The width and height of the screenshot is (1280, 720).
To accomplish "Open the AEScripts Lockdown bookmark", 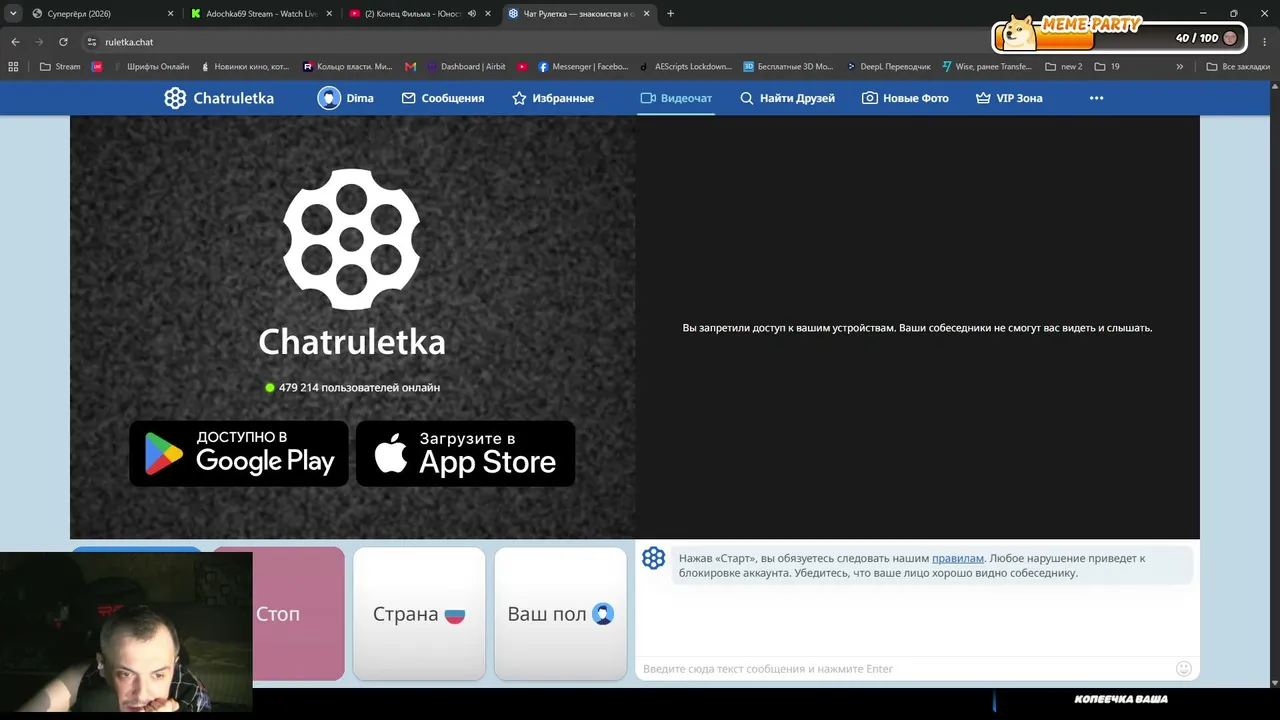I will pyautogui.click(x=686, y=67).
